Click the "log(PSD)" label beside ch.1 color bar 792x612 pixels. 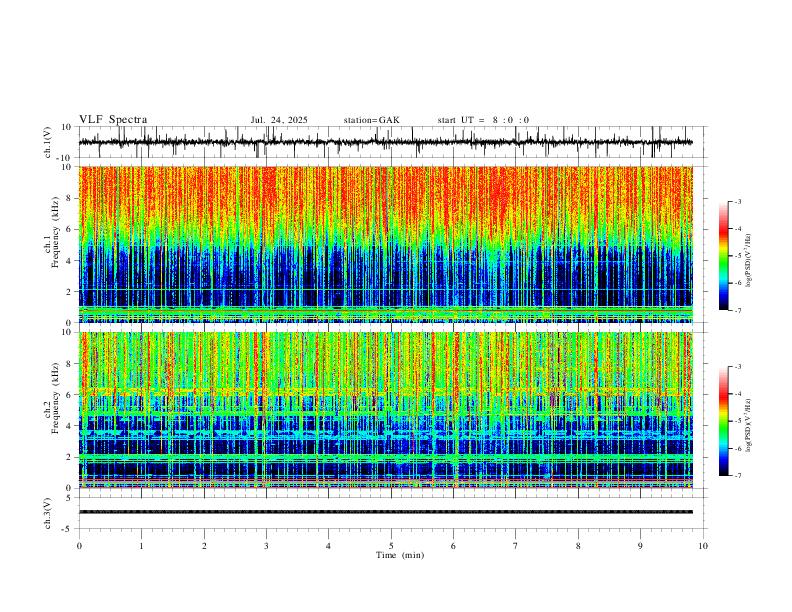(x=749, y=261)
